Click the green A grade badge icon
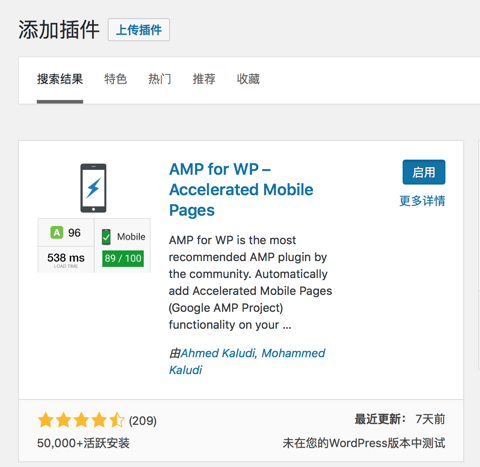480x467 pixels. (x=57, y=232)
